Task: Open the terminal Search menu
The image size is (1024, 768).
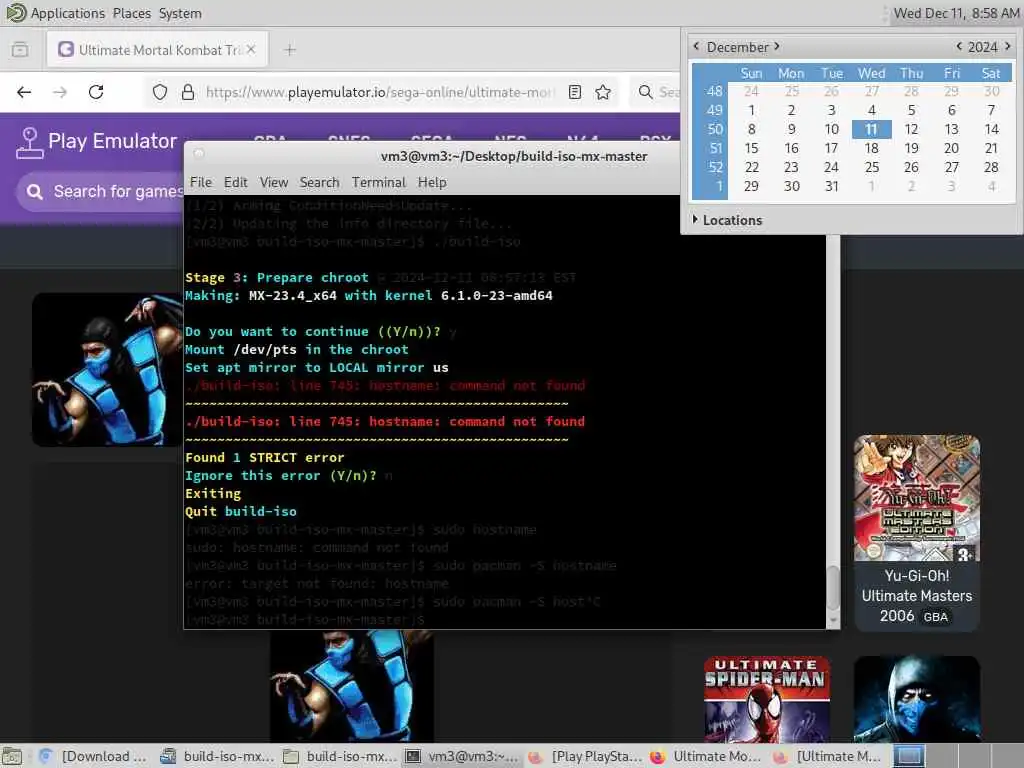Action: 319,182
